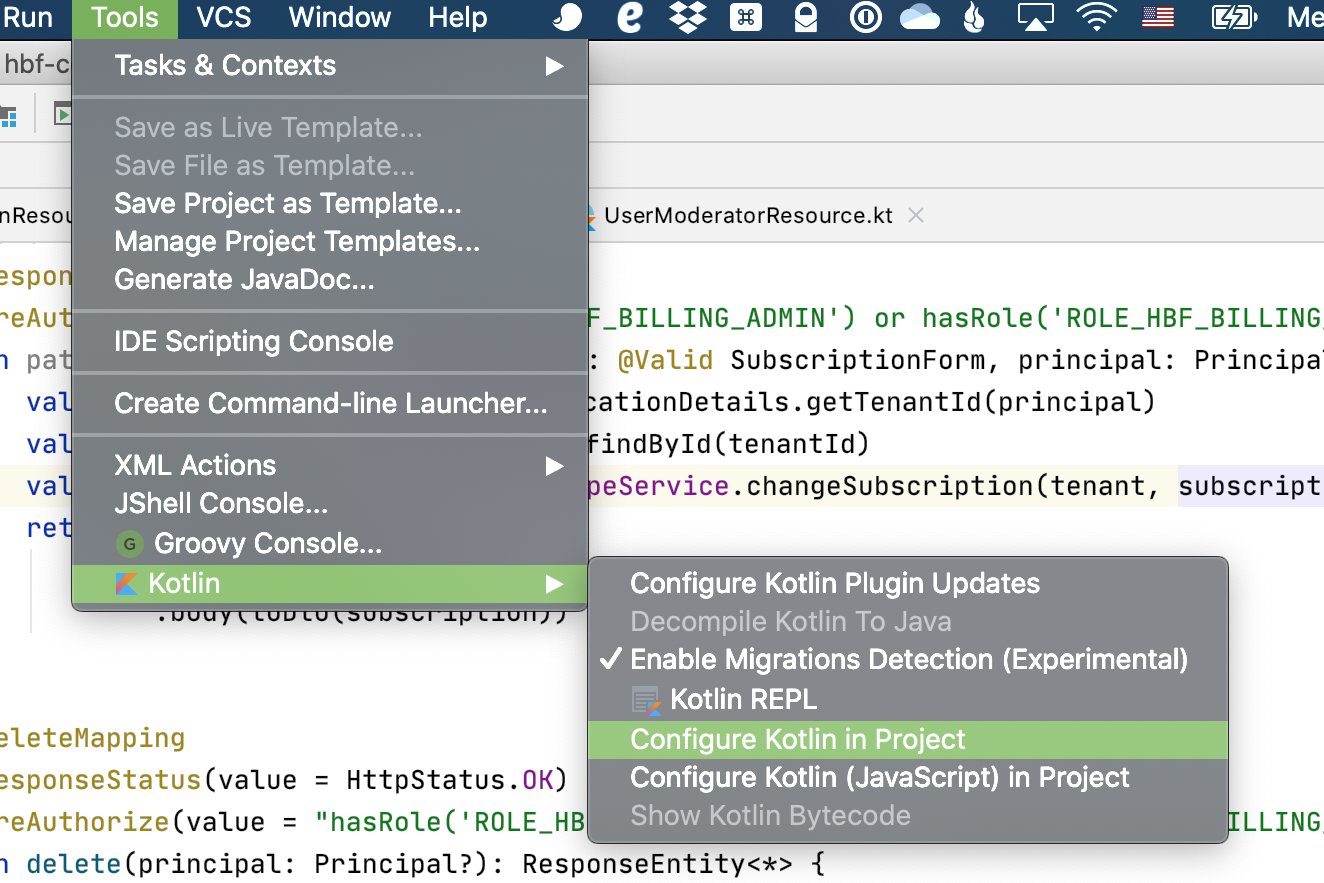Open the 1Password menu bar icon
Viewport: 1324px width, 883px height.
tap(864, 17)
